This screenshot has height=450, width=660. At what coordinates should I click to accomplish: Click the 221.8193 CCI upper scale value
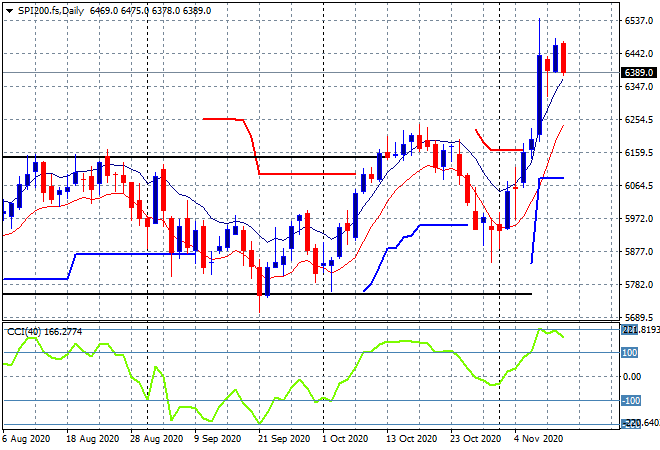pyautogui.click(x=641, y=330)
